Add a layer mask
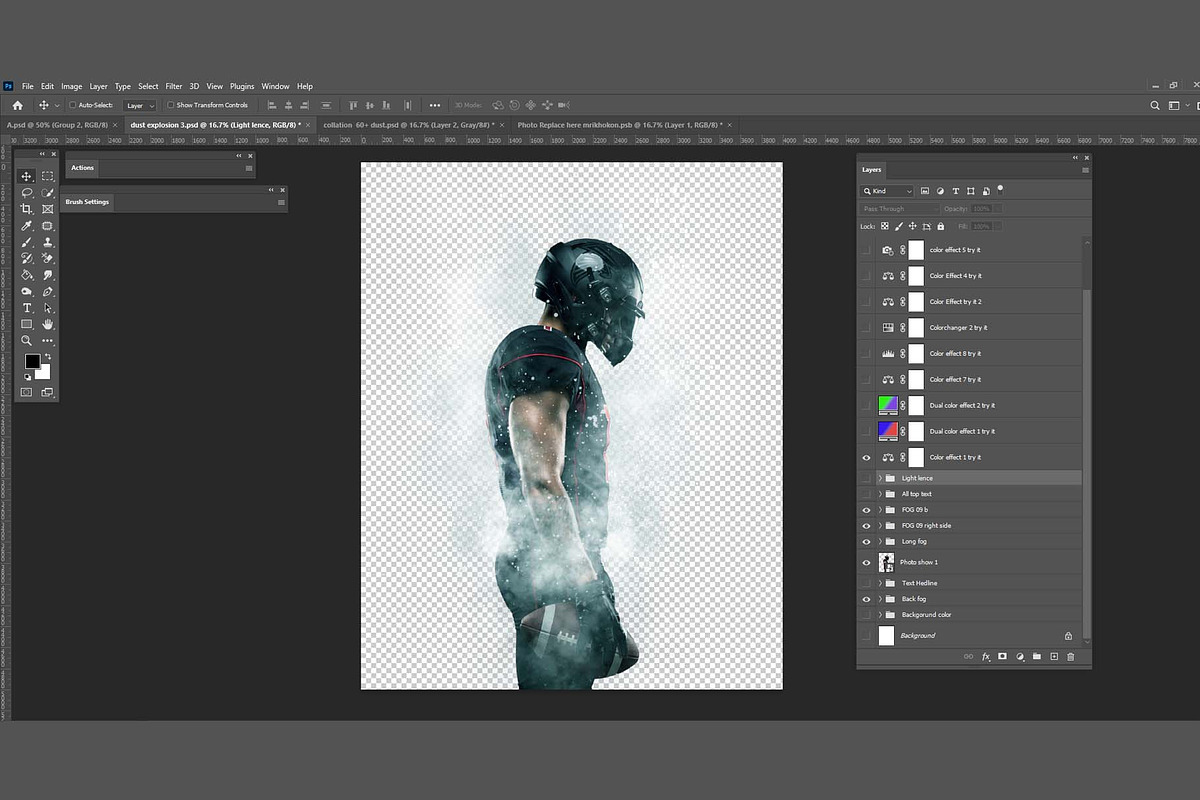This screenshot has width=1200, height=800. [1002, 657]
